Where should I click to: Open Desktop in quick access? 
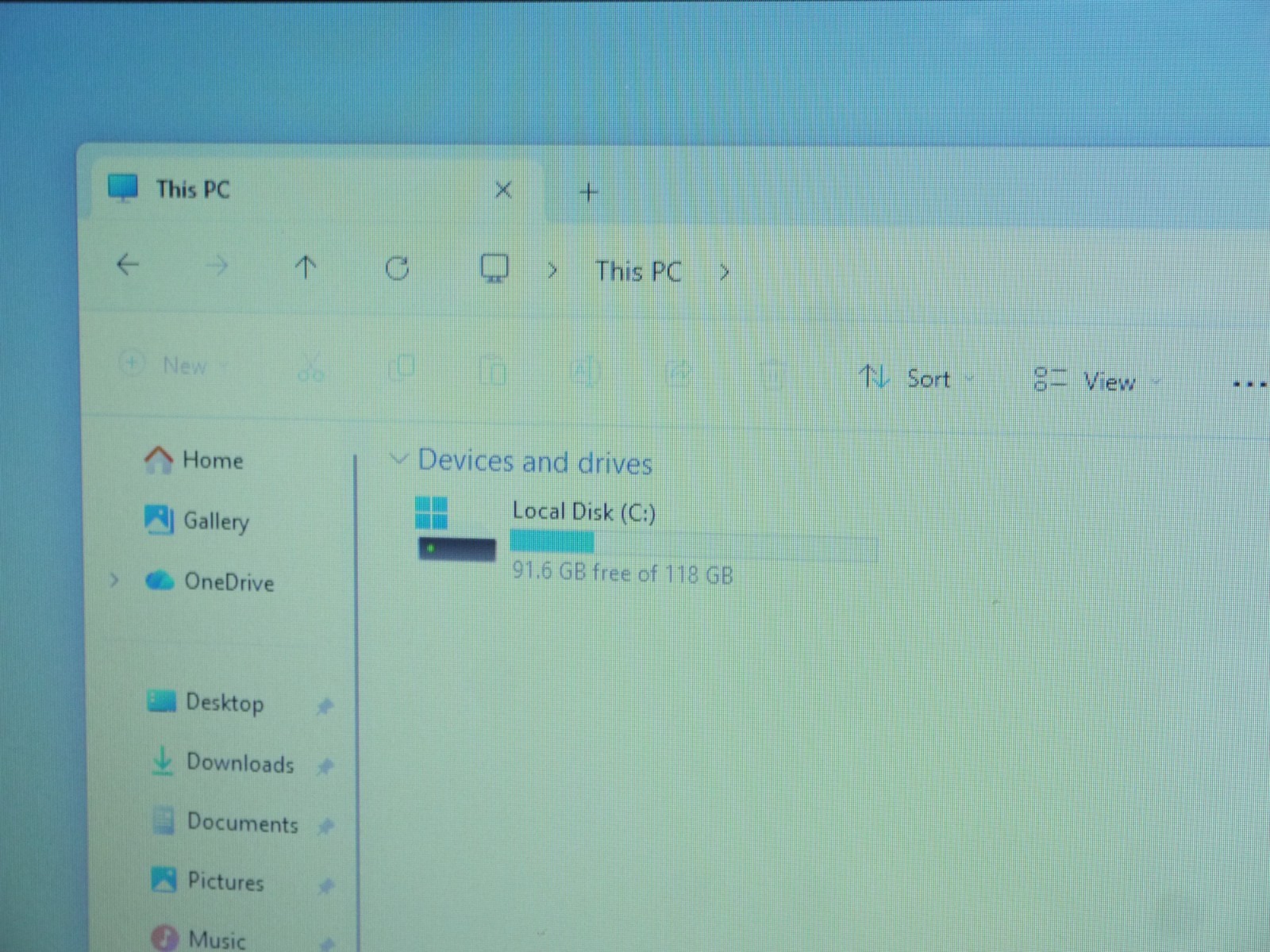pos(206,702)
